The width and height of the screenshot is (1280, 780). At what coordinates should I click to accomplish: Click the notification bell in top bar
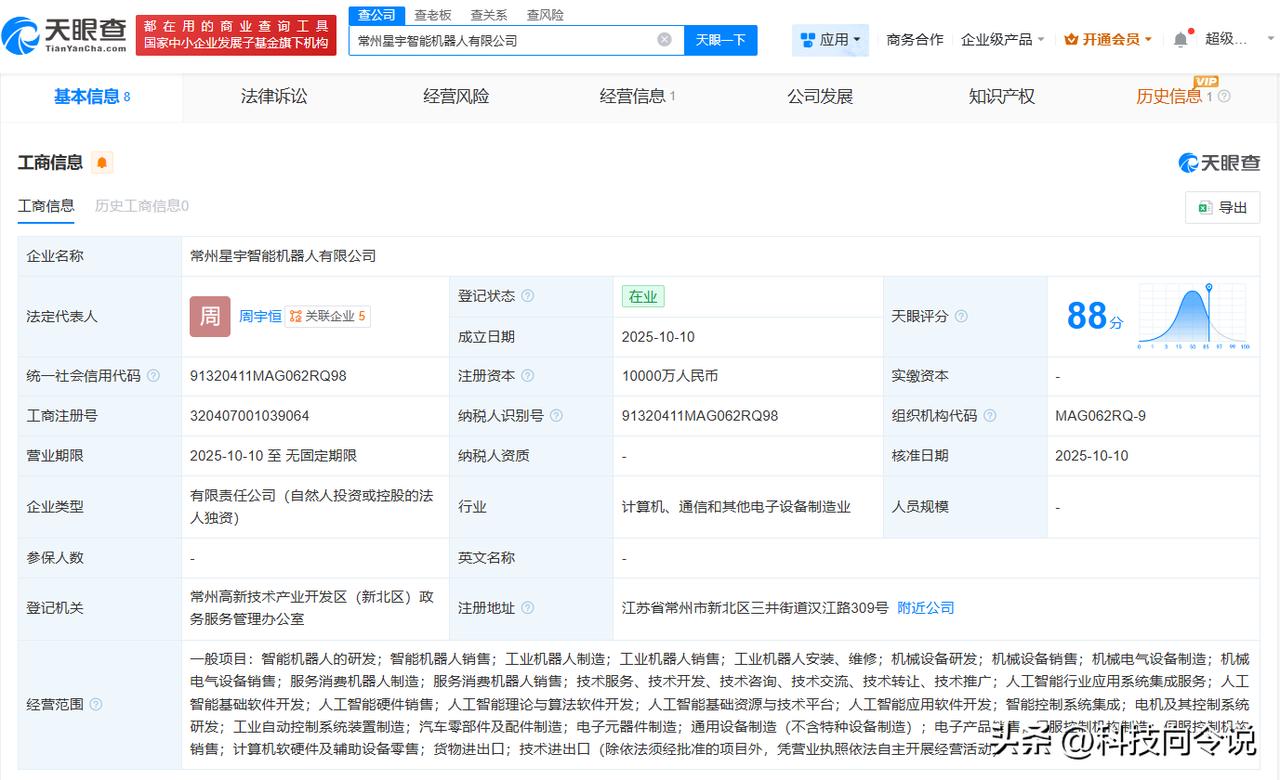click(x=1180, y=40)
